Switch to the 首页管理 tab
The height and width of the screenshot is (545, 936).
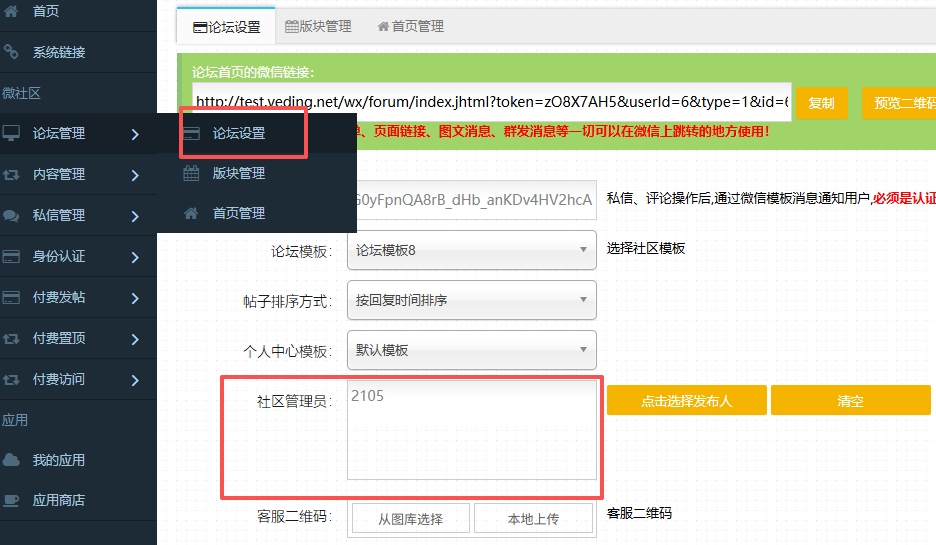tap(410, 27)
